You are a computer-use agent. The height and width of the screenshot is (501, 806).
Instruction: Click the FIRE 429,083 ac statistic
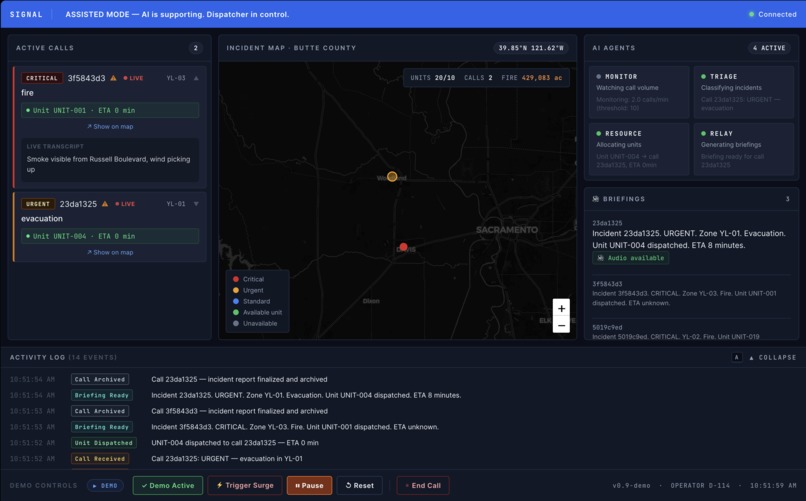(x=532, y=78)
